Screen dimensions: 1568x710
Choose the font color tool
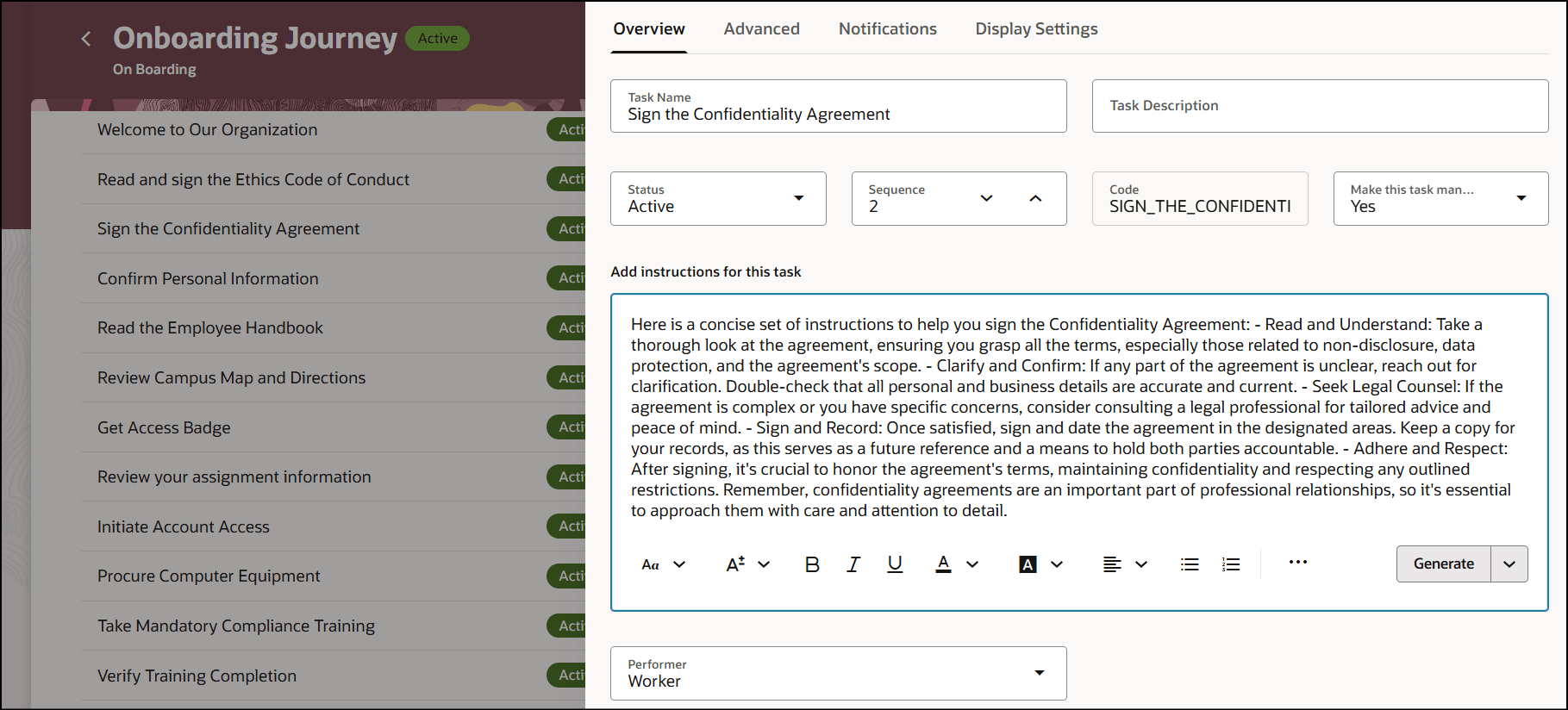pos(944,564)
